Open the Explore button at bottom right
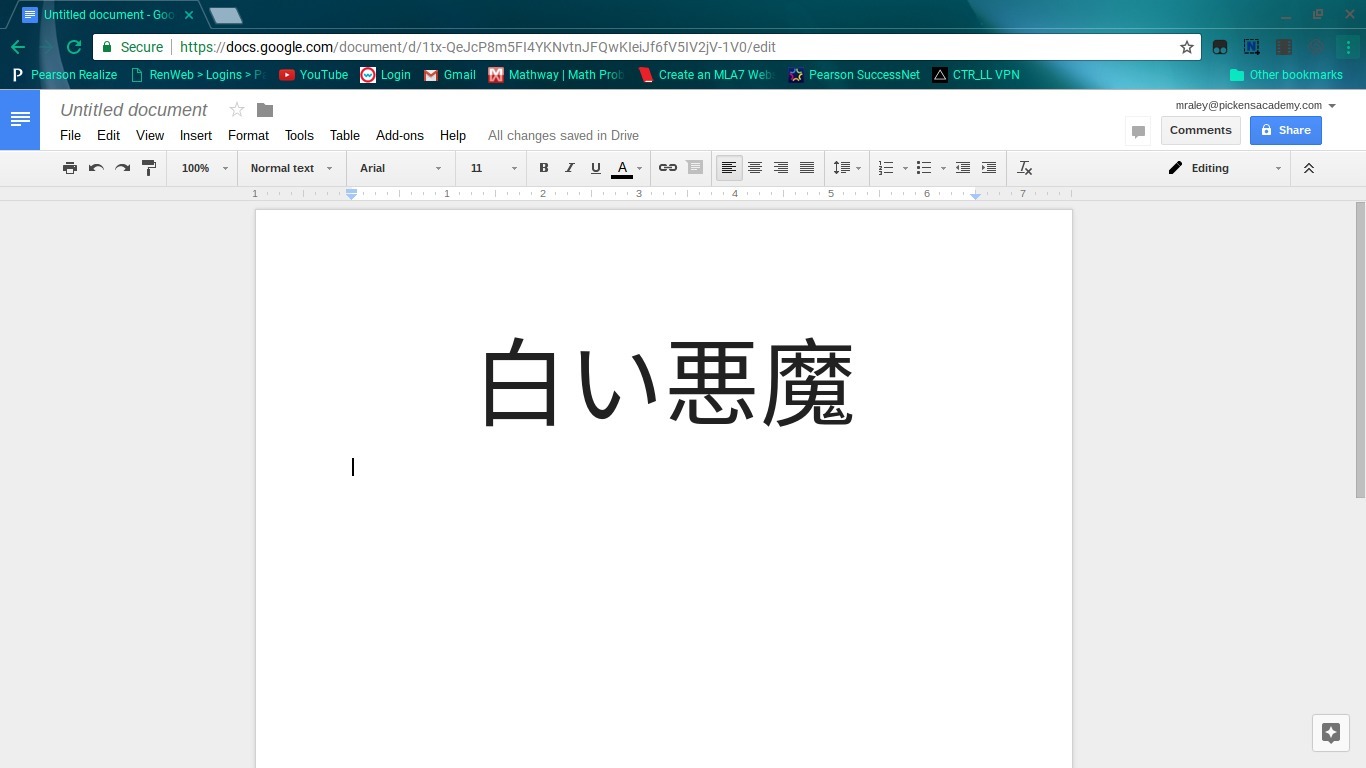 [x=1330, y=732]
